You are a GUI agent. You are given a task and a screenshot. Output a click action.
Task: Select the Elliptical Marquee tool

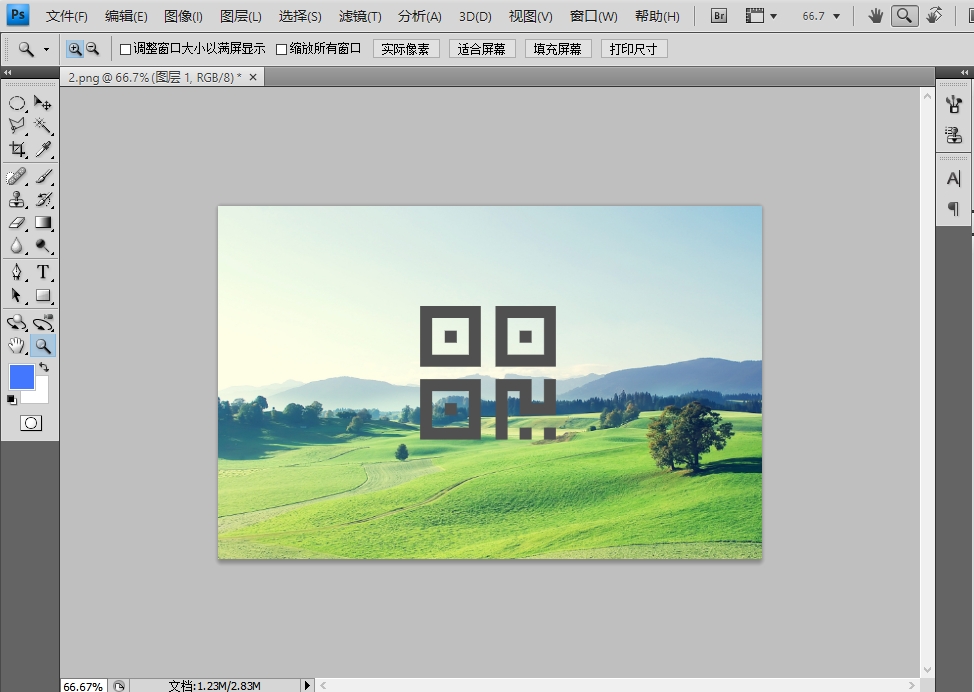pyautogui.click(x=17, y=103)
